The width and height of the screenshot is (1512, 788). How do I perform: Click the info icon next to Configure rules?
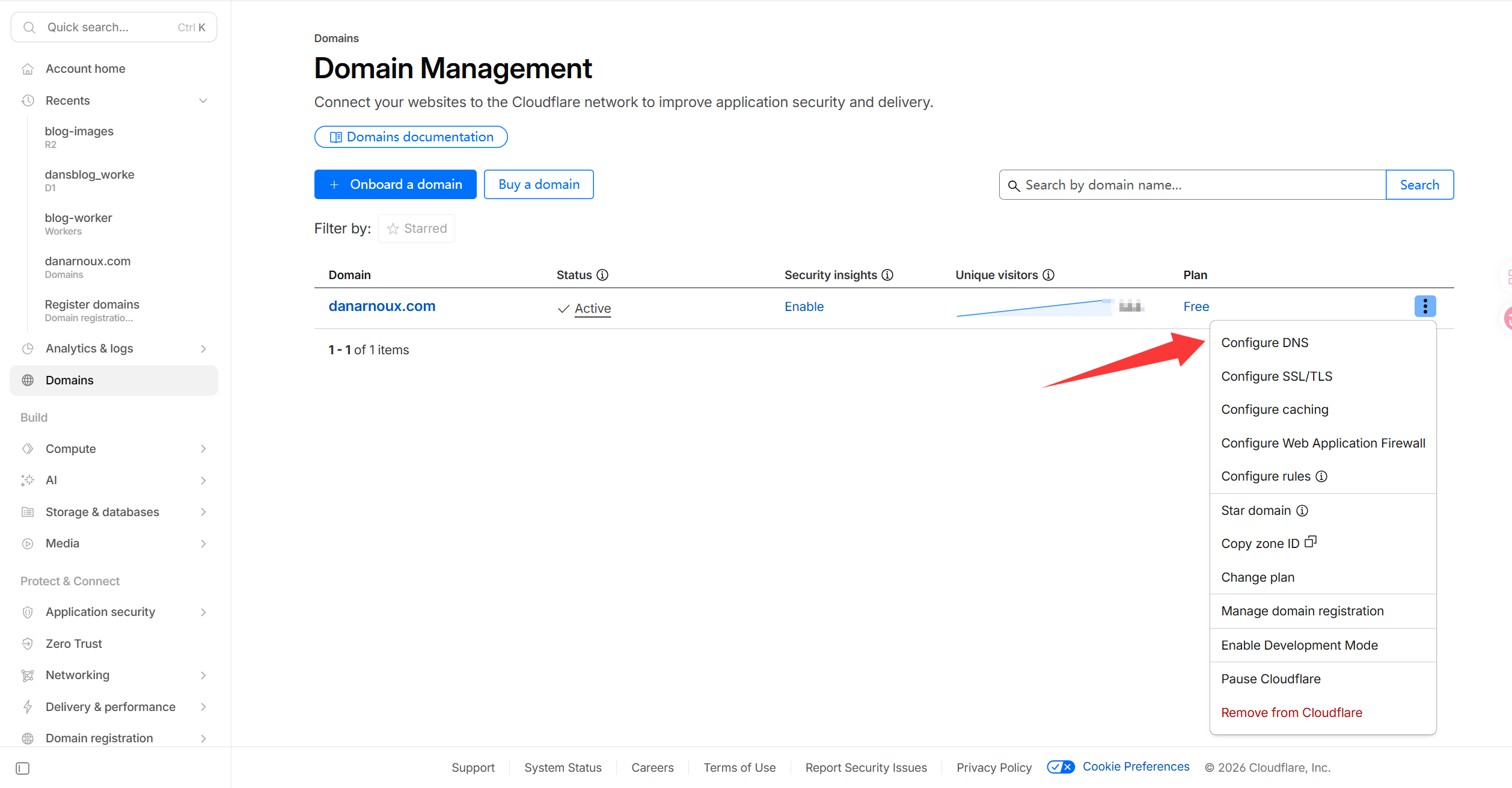[x=1321, y=476]
